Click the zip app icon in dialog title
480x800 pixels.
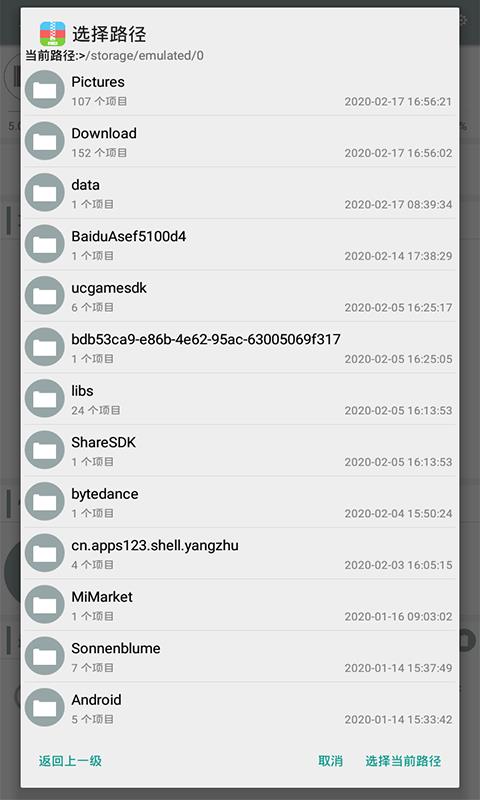(53, 34)
